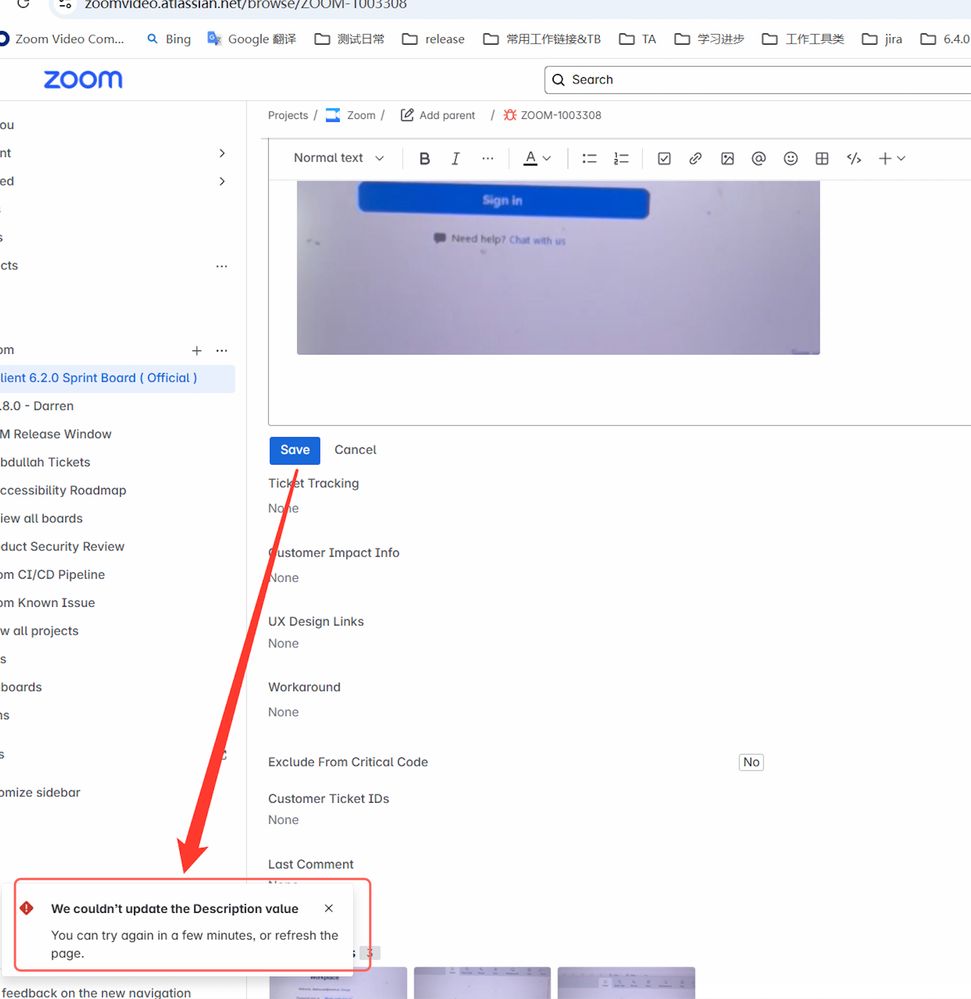This screenshot has width=971, height=999.
Task: Dismiss the error notification
Action: click(329, 909)
